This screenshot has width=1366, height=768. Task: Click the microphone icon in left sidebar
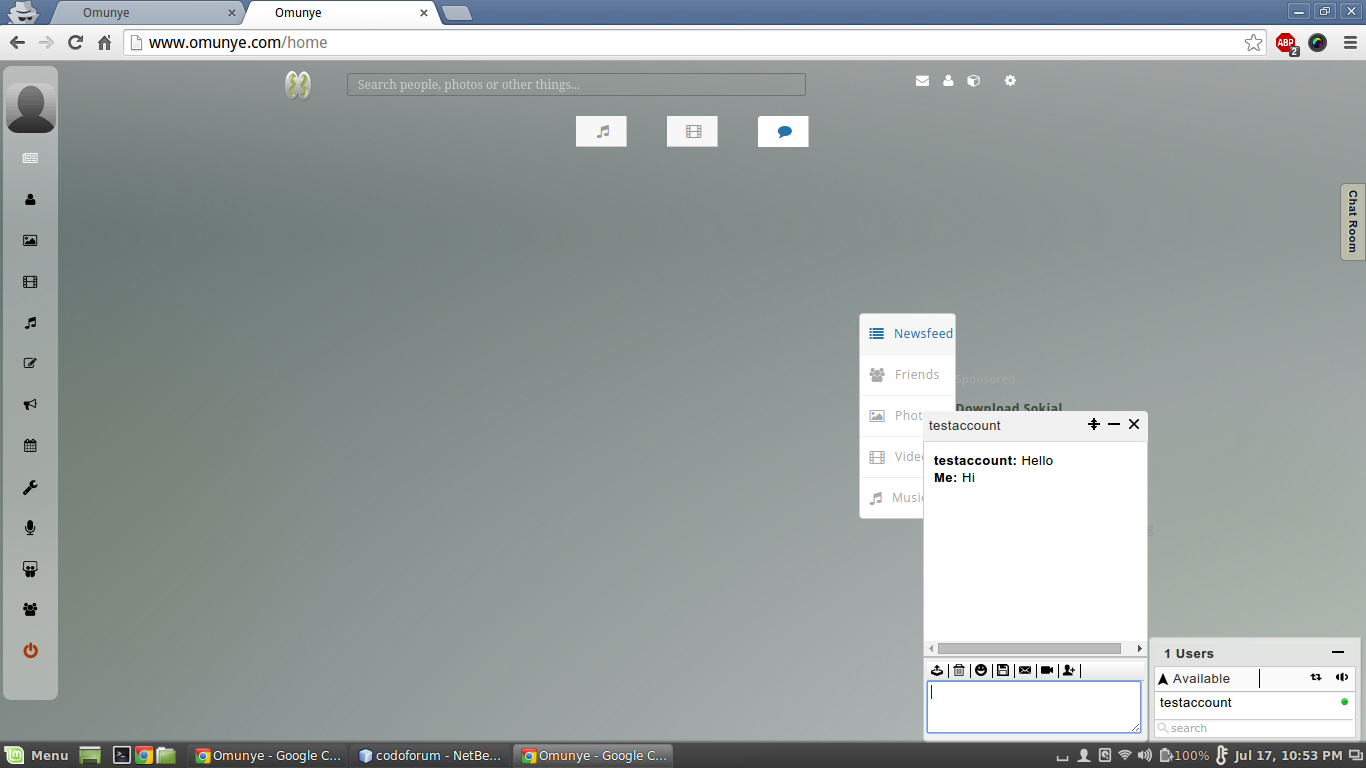[x=30, y=528]
